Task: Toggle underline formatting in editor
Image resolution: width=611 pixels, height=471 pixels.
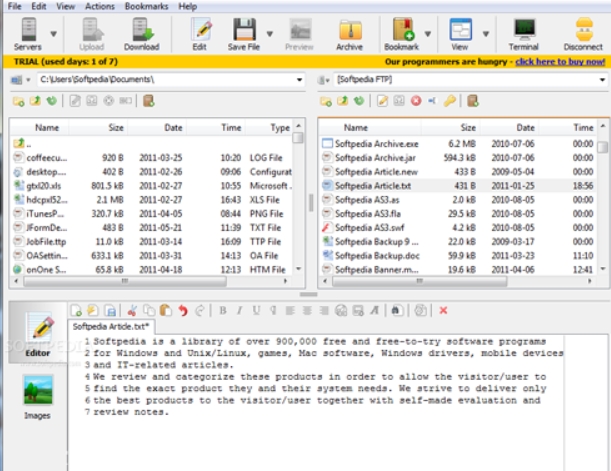Action: 256,310
